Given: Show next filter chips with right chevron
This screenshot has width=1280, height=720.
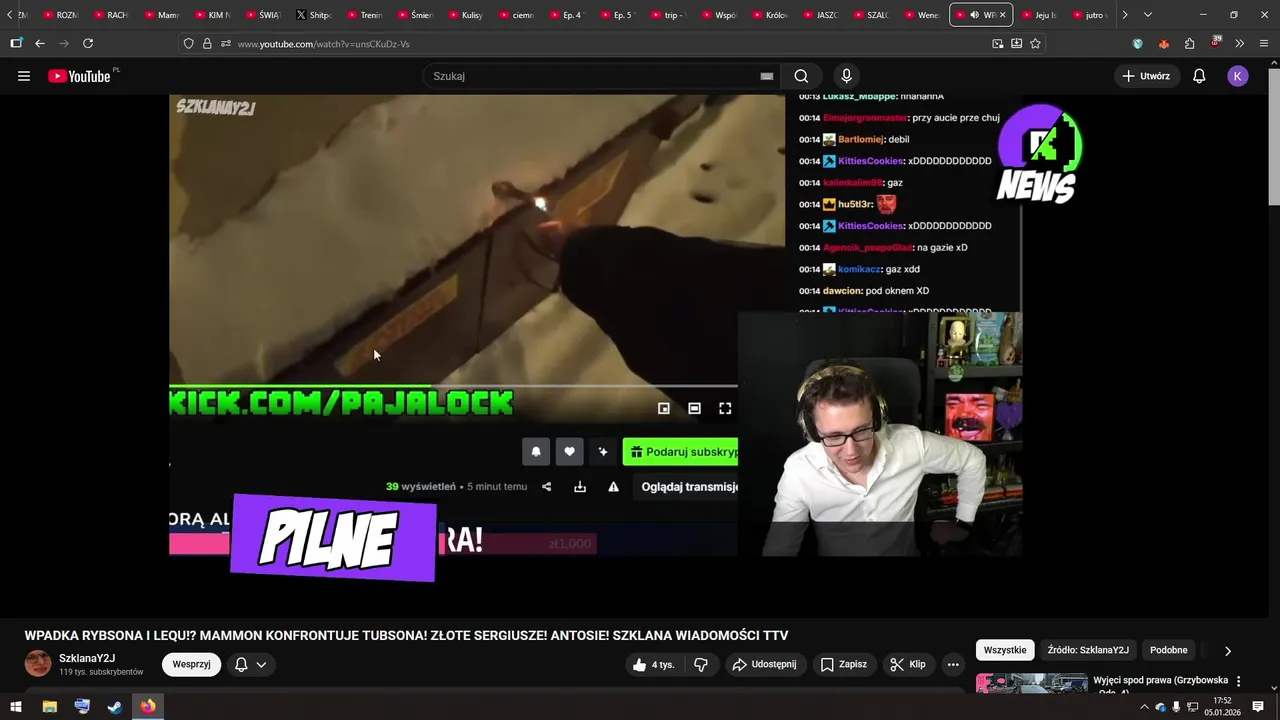Looking at the screenshot, I should point(1227,650).
